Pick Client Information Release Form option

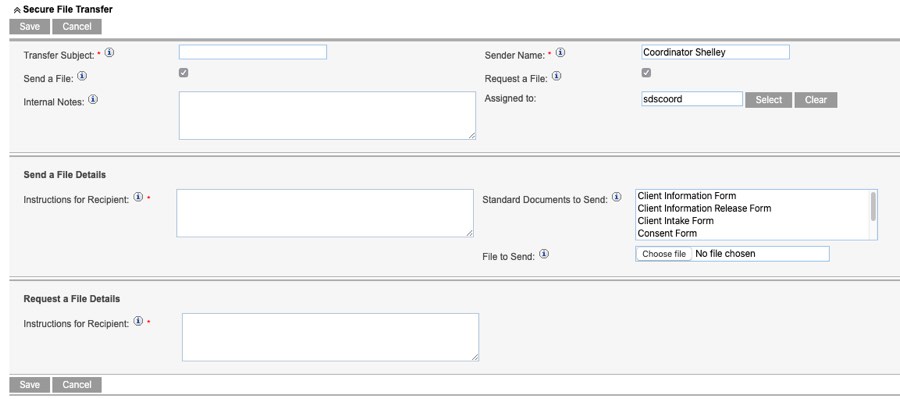pyautogui.click(x=704, y=208)
